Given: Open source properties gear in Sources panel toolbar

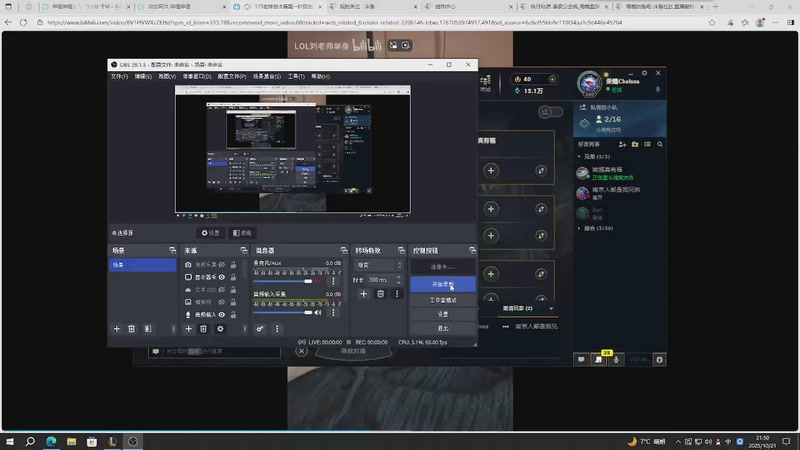Looking at the screenshot, I should coord(220,329).
